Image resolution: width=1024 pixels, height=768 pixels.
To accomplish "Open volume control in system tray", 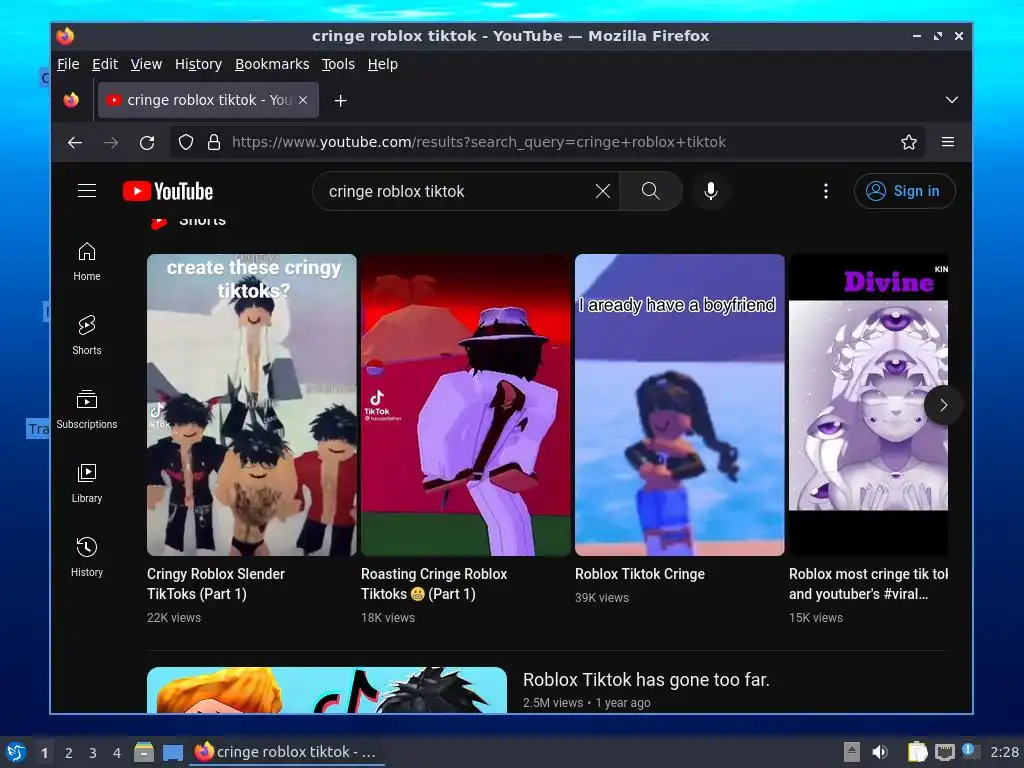I will pos(880,752).
